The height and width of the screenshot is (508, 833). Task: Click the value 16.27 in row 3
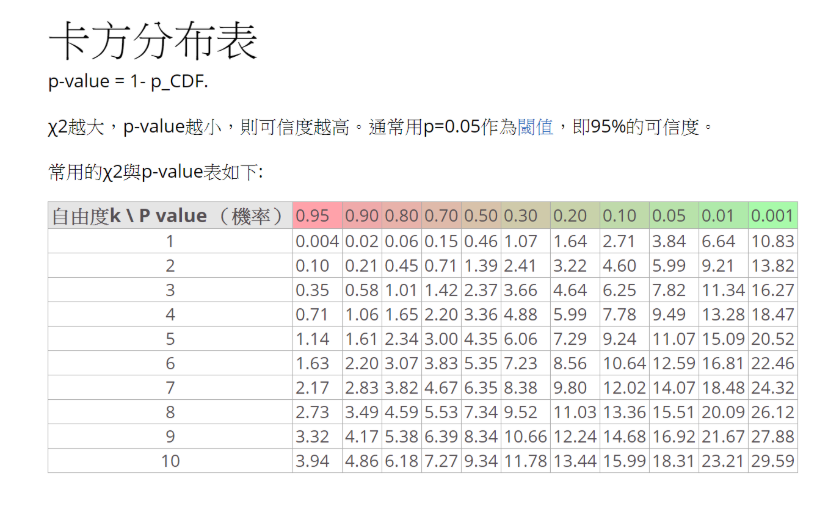(772, 290)
